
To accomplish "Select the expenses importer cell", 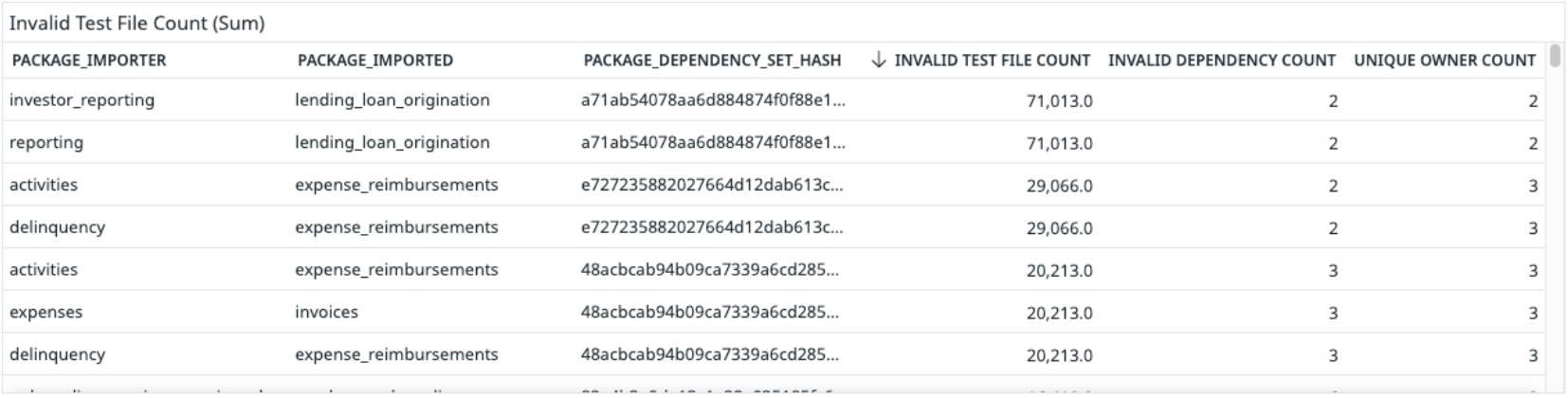I will click(x=46, y=313).
